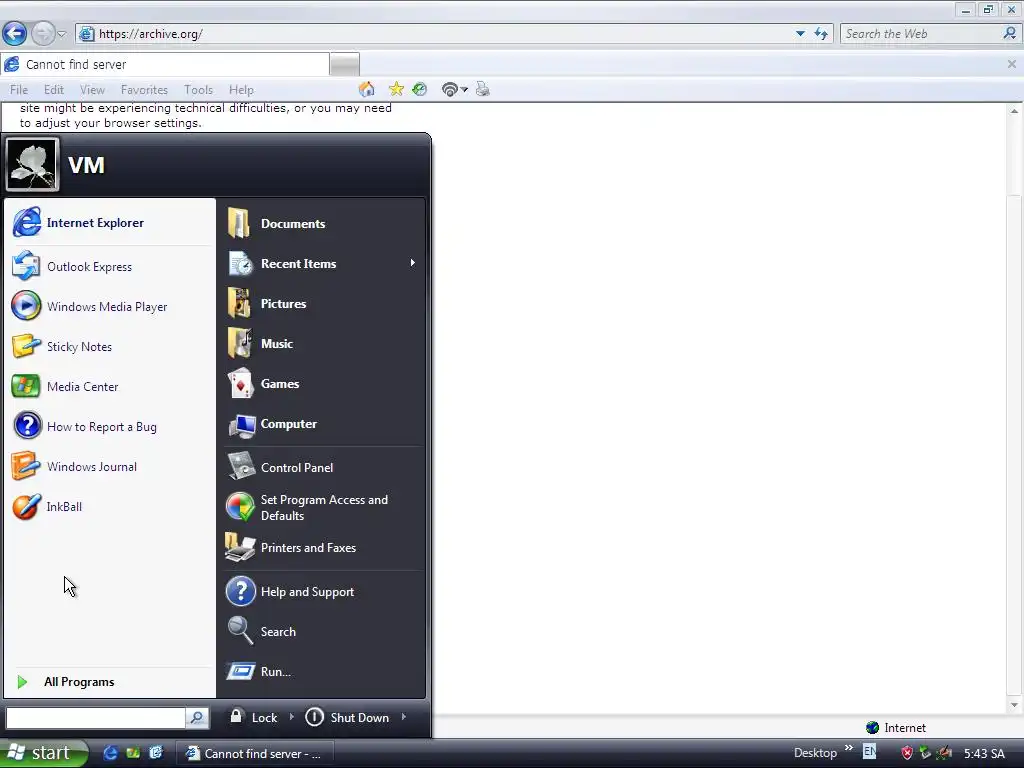
Task: Click the VM user account picture
Action: 32,165
